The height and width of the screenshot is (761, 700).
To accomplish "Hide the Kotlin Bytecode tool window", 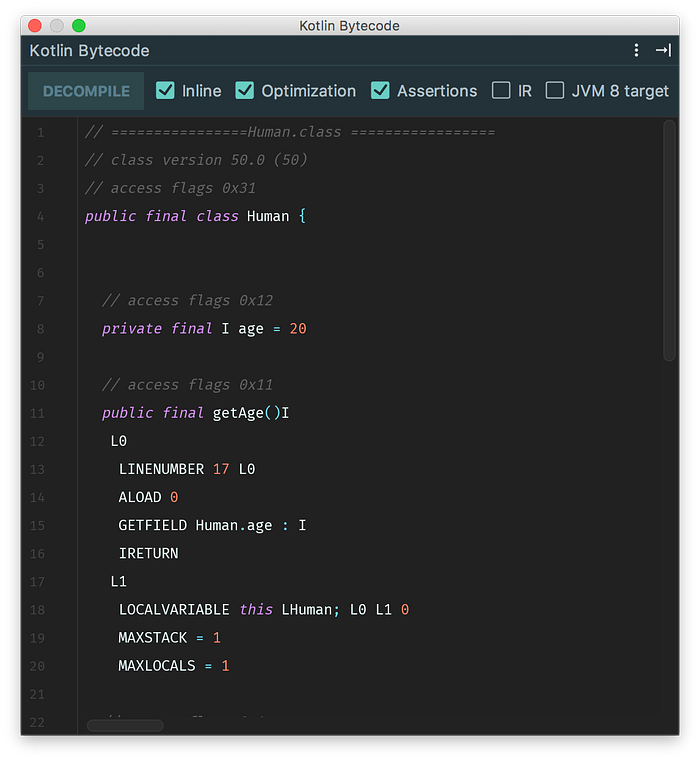I will [x=663, y=50].
